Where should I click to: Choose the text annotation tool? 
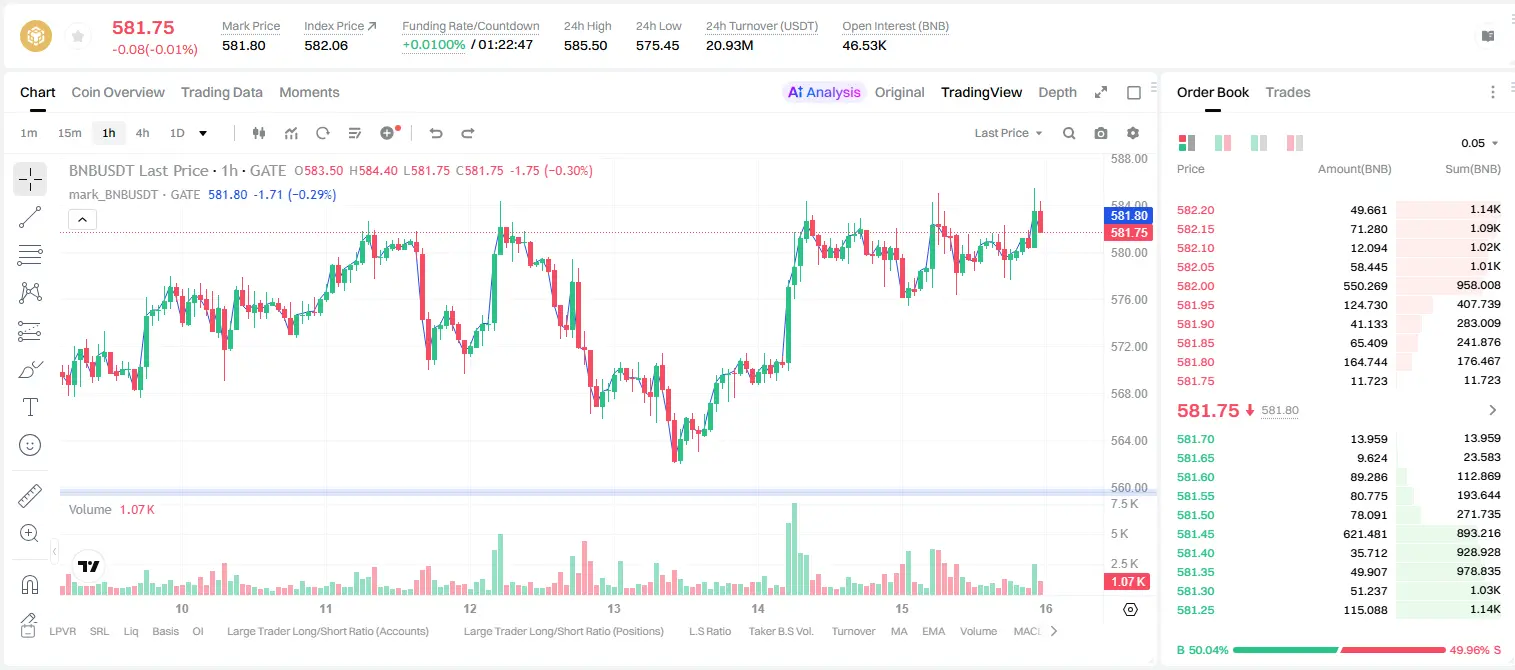pos(30,407)
